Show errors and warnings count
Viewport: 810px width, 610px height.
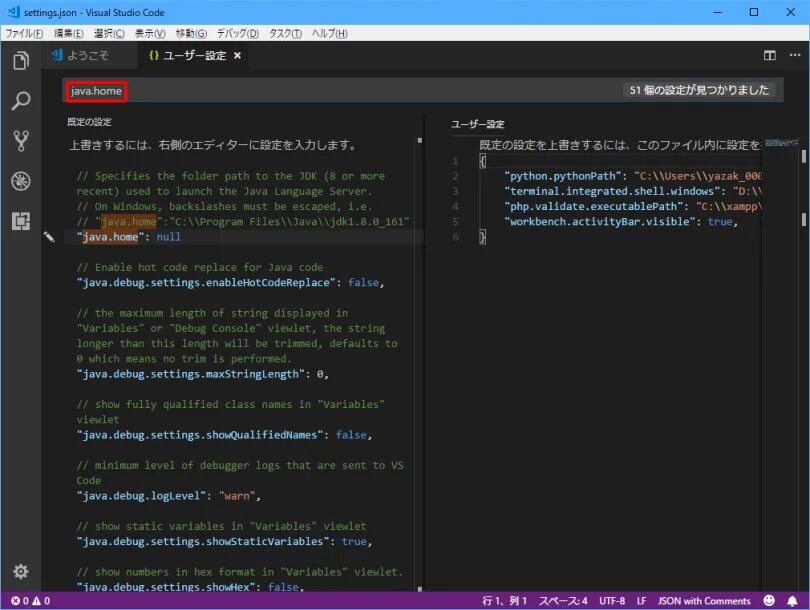tap(30, 601)
